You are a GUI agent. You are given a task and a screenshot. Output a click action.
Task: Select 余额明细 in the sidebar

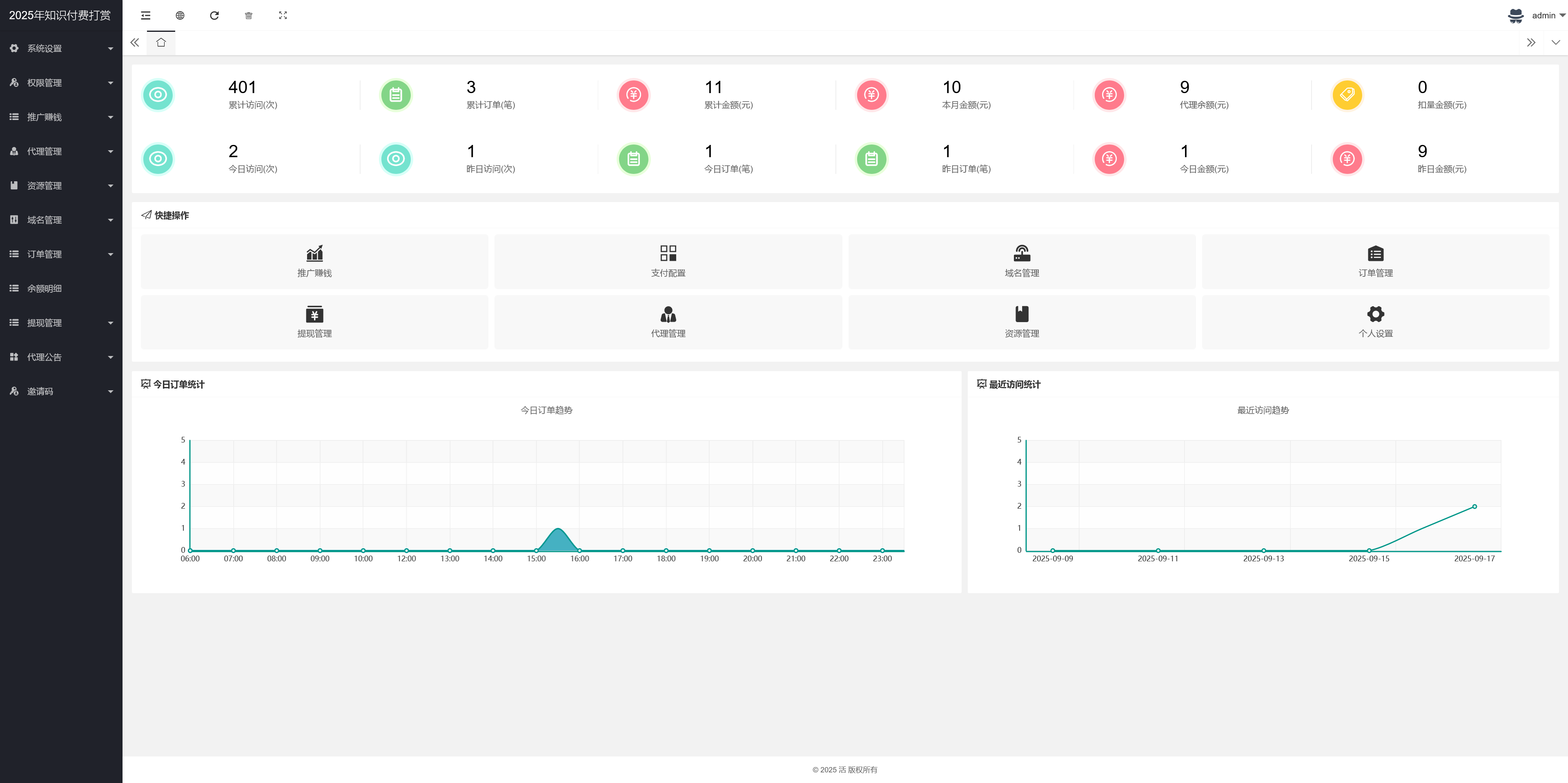click(45, 288)
